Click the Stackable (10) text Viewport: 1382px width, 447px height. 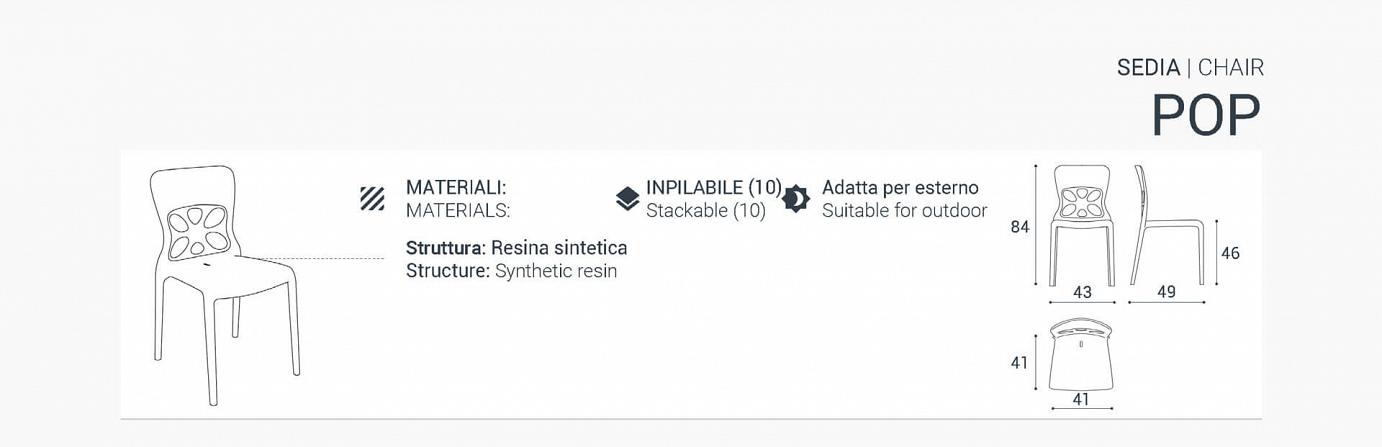706,211
